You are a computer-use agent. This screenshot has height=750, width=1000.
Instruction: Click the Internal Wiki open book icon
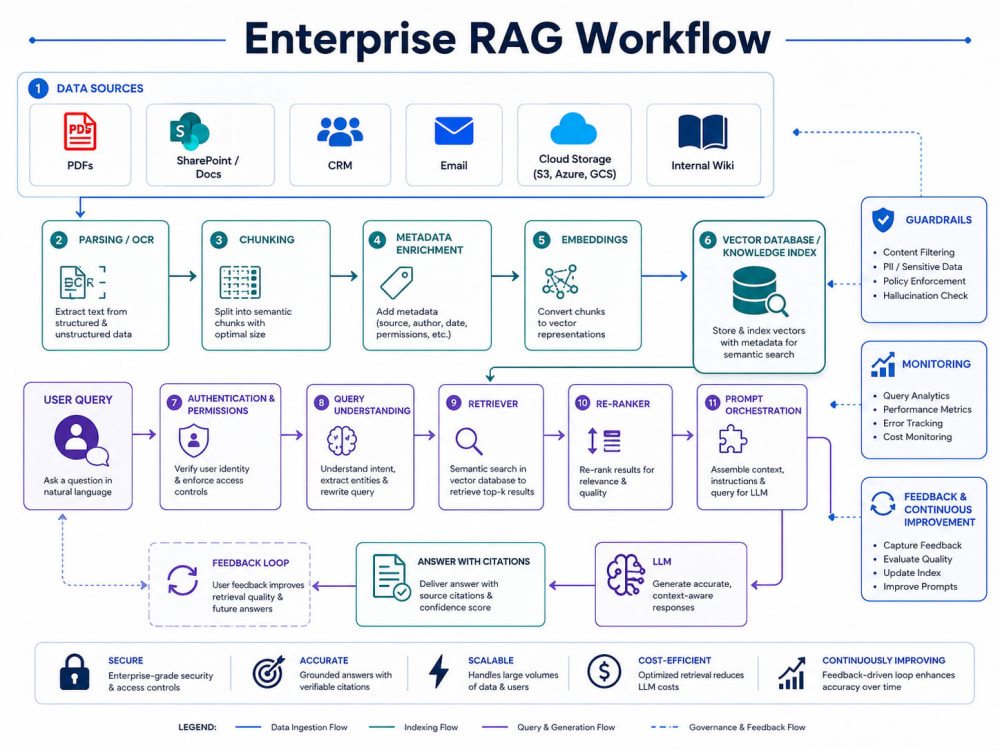(x=702, y=132)
